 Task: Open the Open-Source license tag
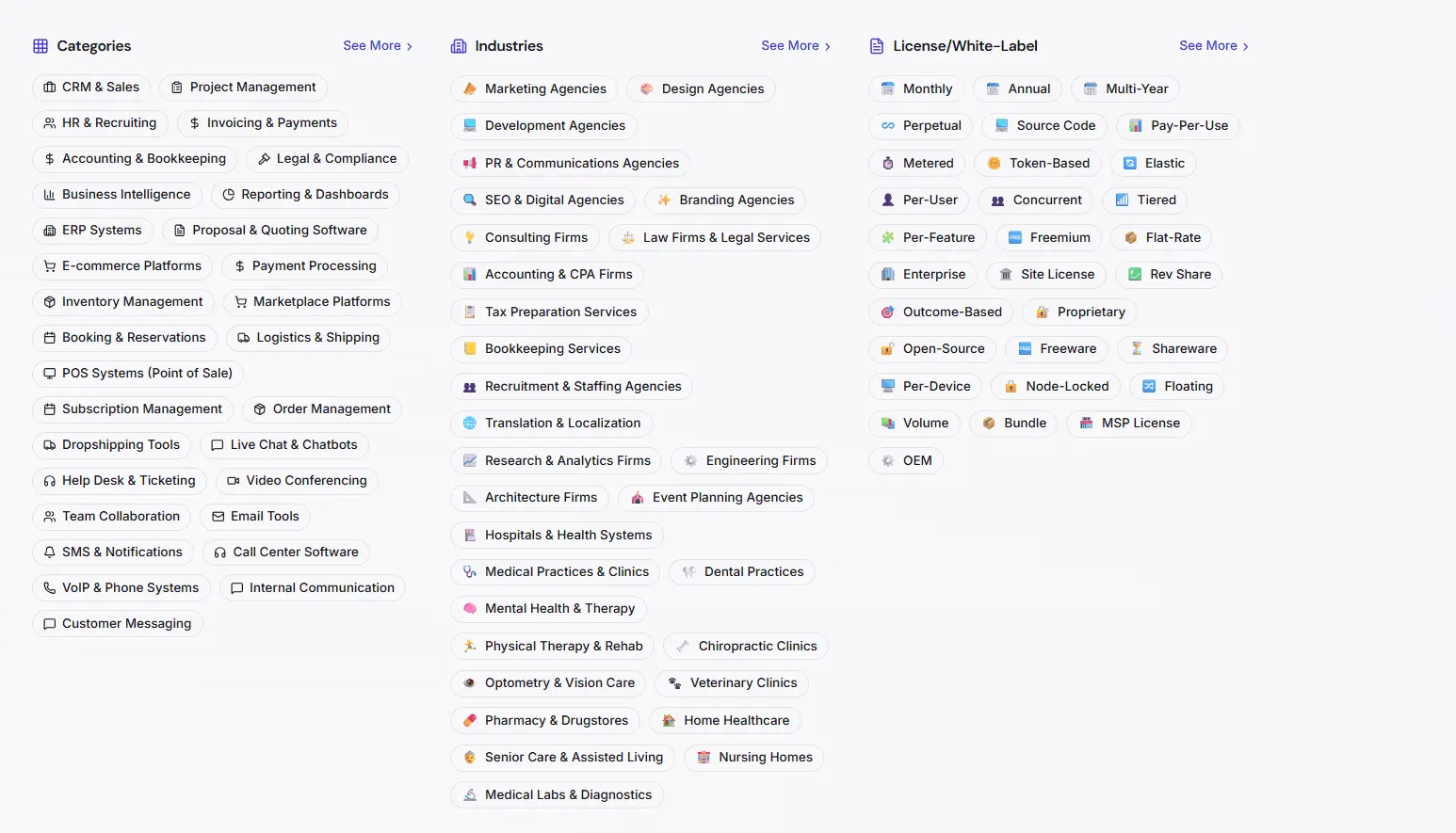(932, 348)
